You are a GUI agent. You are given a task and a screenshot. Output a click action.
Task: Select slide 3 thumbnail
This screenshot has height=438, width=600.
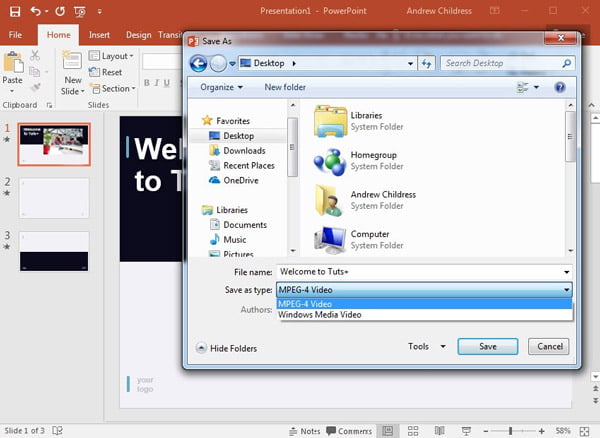click(x=54, y=251)
